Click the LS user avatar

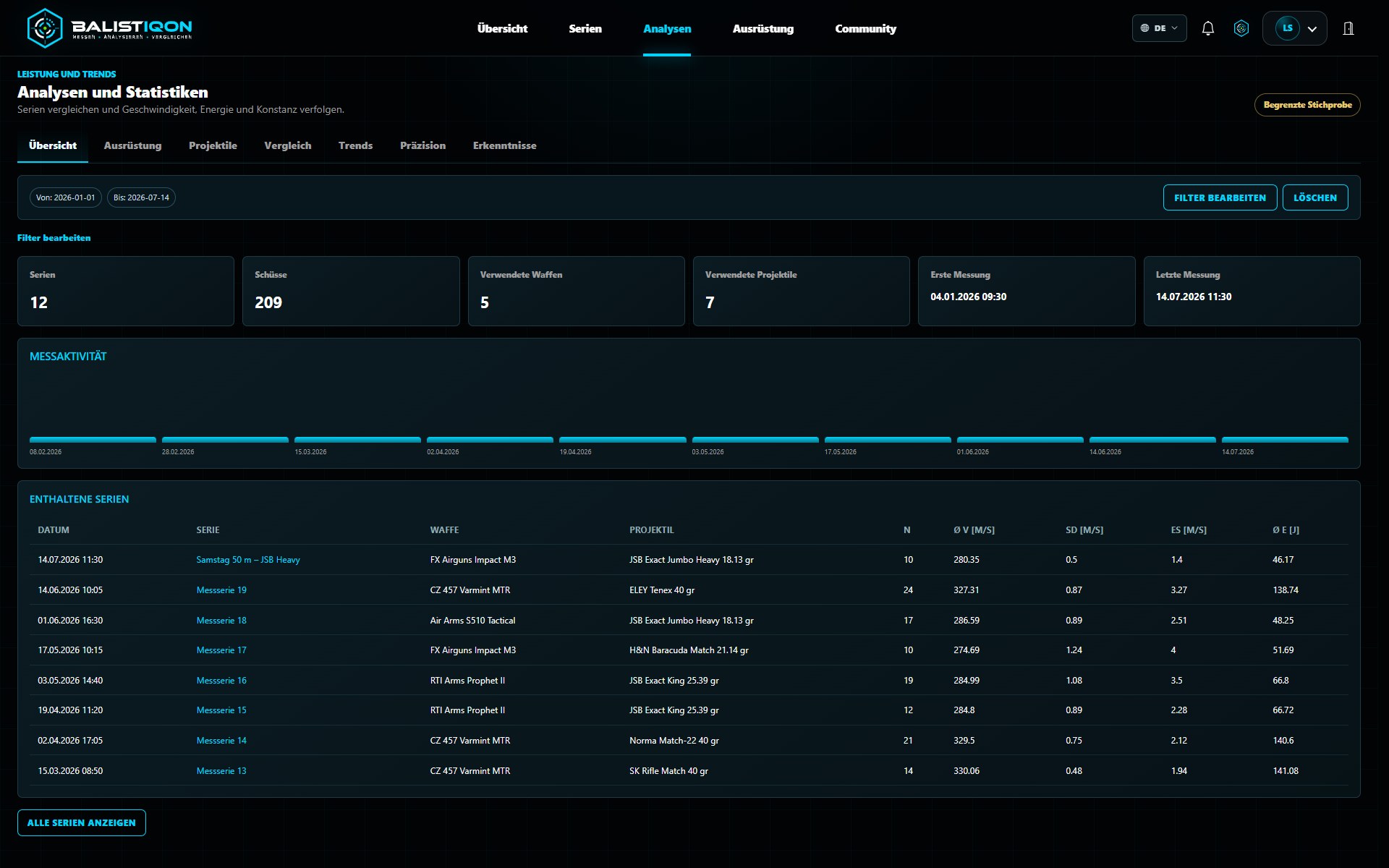click(x=1287, y=28)
